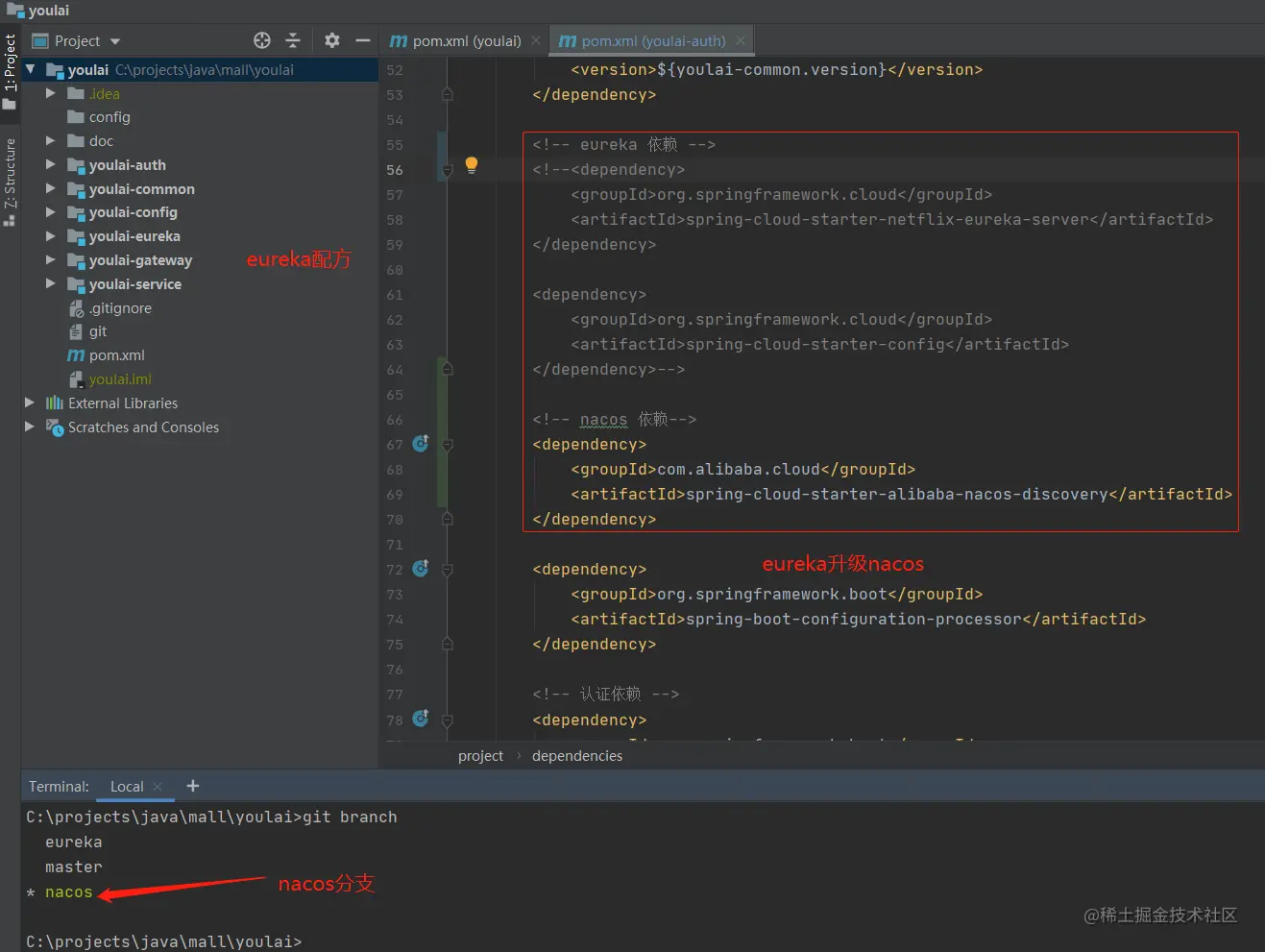Click the project breadcrumb
Image resolution: width=1265 pixels, height=952 pixels.
coord(480,756)
